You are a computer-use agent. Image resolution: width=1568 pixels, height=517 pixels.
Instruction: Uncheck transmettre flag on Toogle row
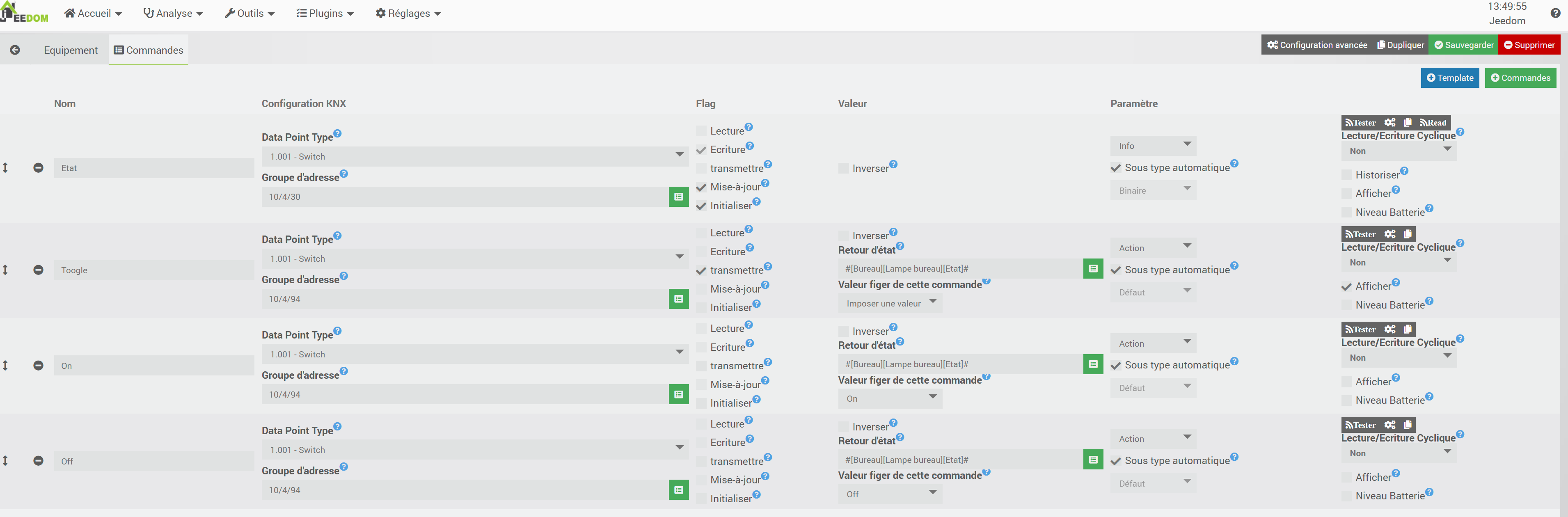click(701, 270)
